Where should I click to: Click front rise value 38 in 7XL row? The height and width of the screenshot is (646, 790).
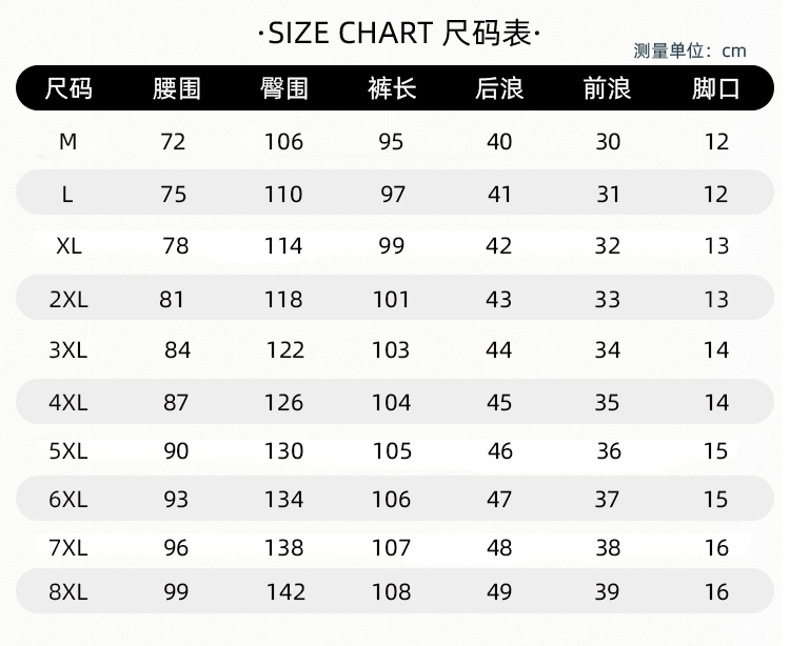pos(608,547)
